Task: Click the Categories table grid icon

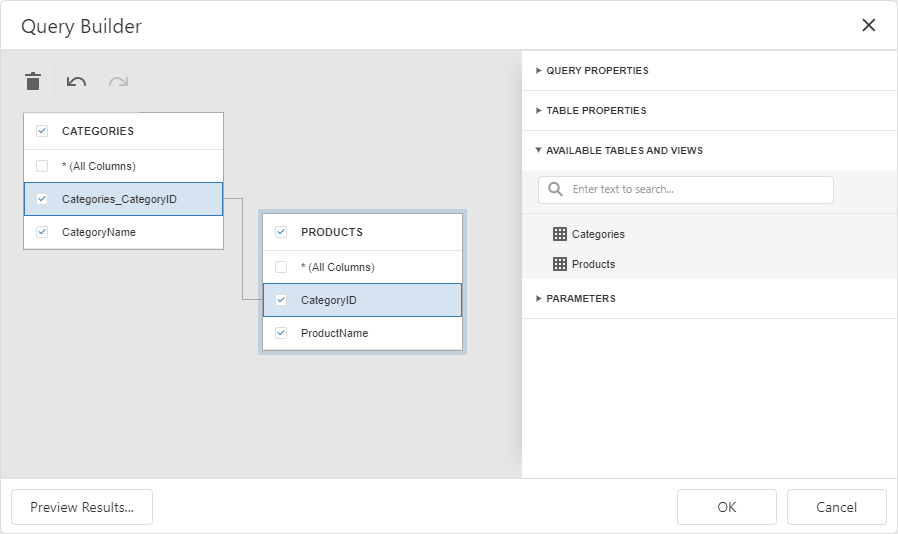Action: 560,234
